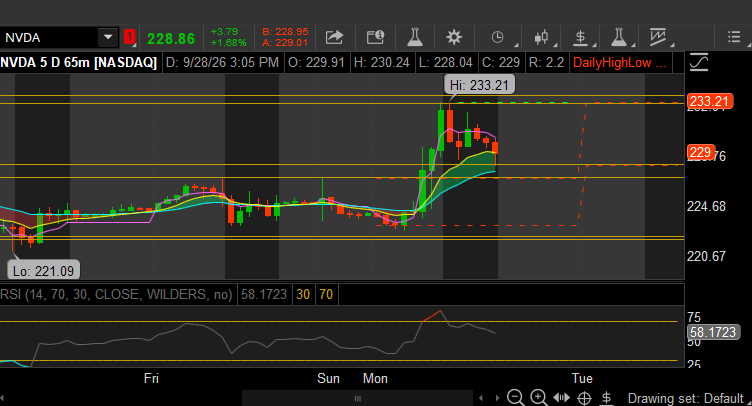The image size is (752, 406).
Task: Click the Hi: 233.21 price bubble
Action: [479, 85]
